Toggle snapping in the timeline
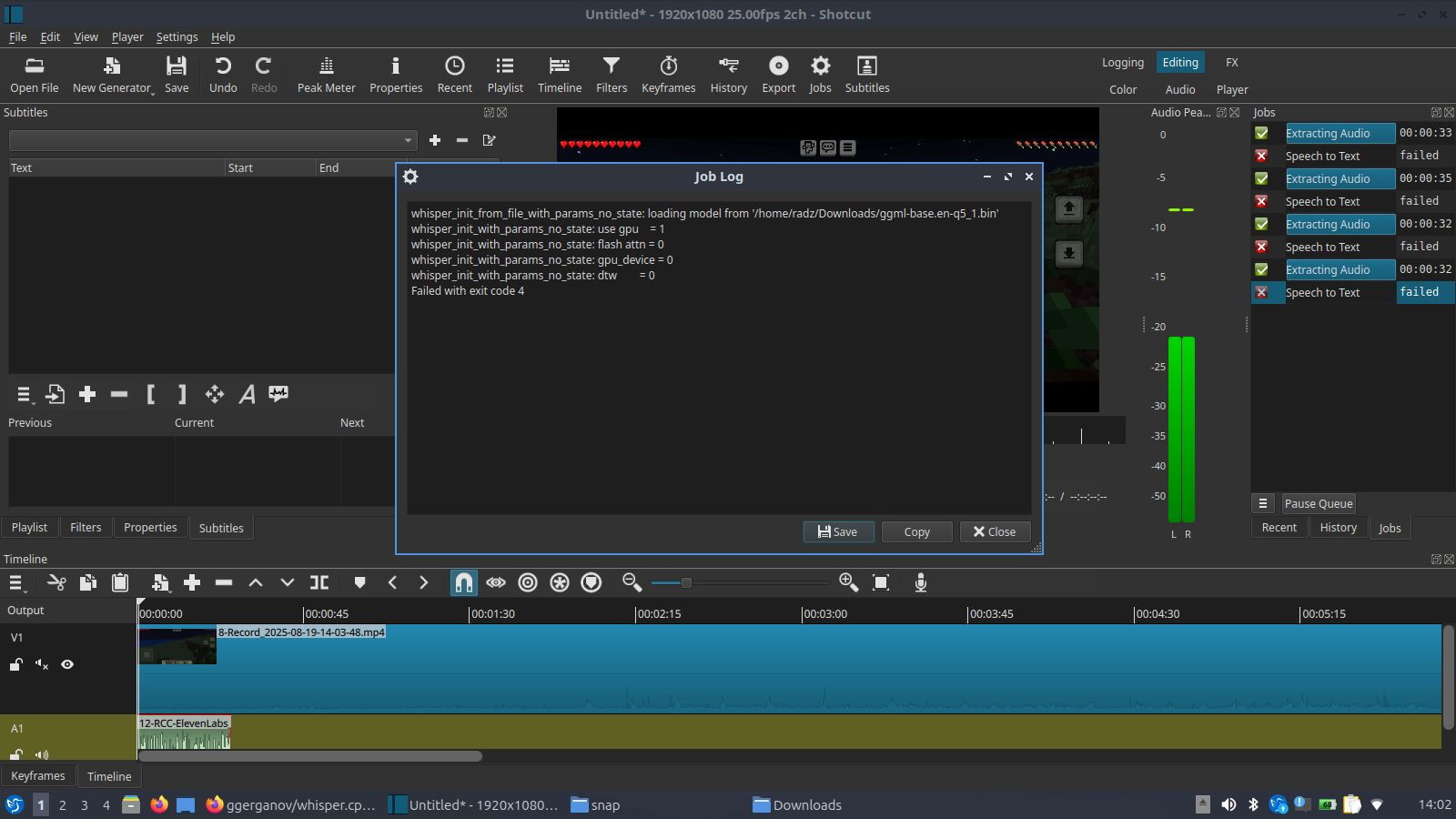 point(464,582)
